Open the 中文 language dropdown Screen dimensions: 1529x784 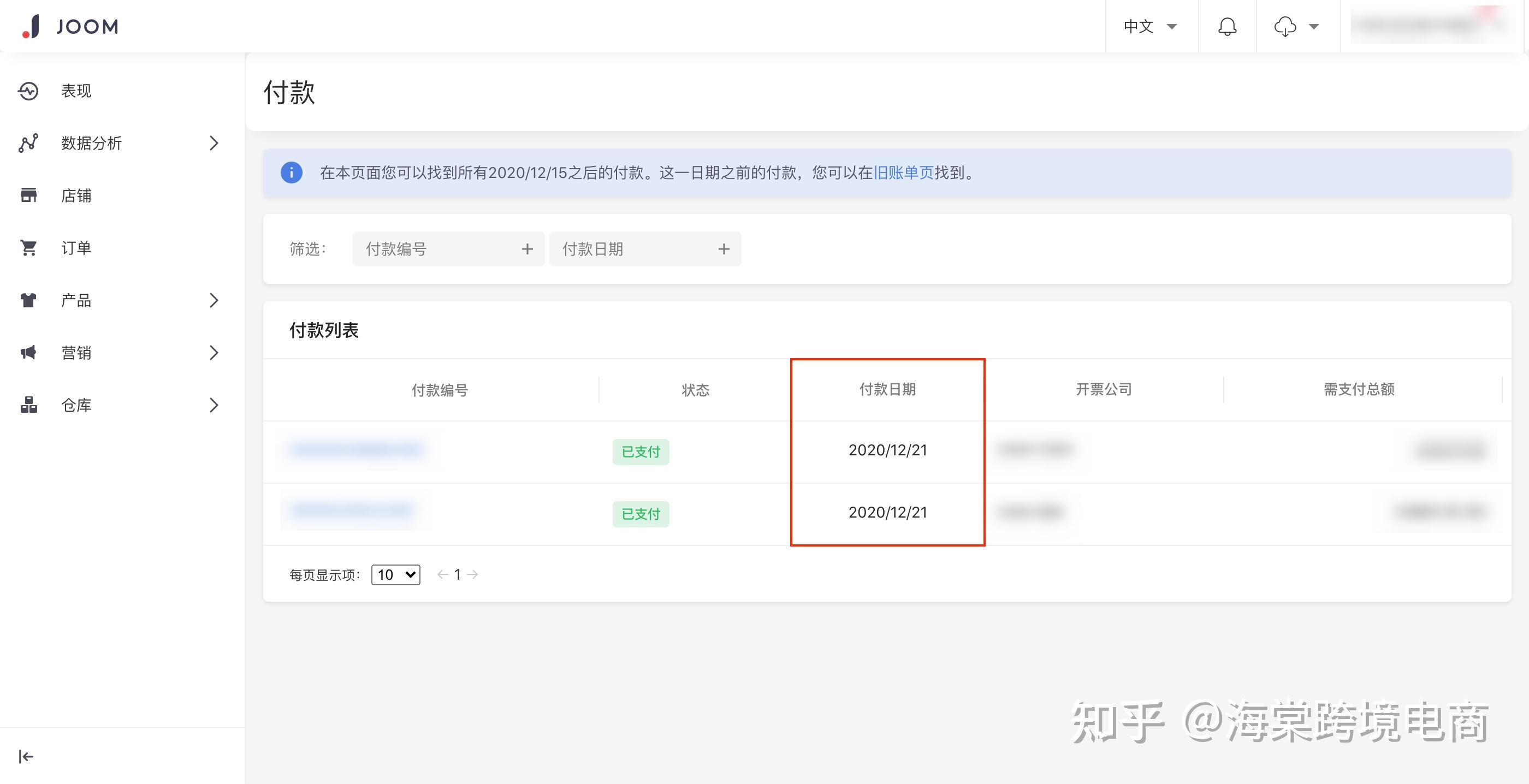pyautogui.click(x=1151, y=26)
